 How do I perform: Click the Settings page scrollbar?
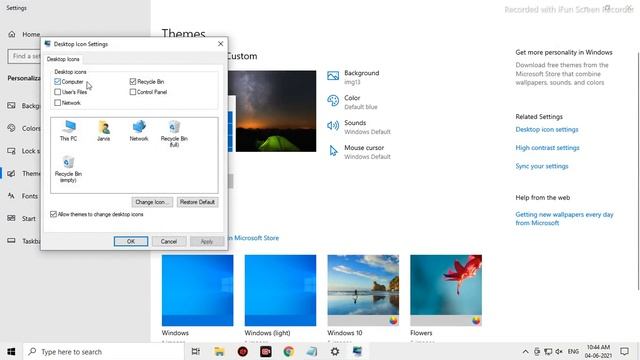coord(638,171)
